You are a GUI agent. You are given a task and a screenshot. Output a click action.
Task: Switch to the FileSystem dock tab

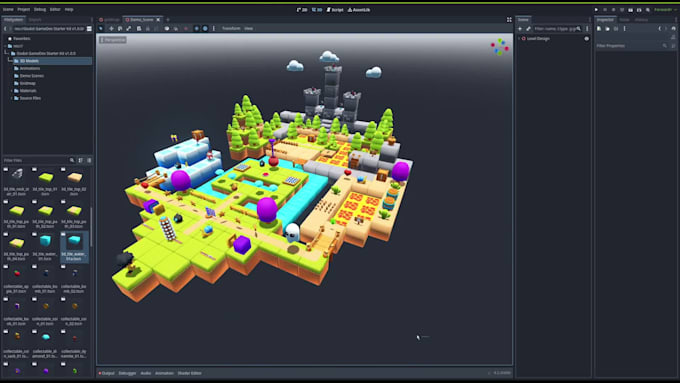(13, 20)
